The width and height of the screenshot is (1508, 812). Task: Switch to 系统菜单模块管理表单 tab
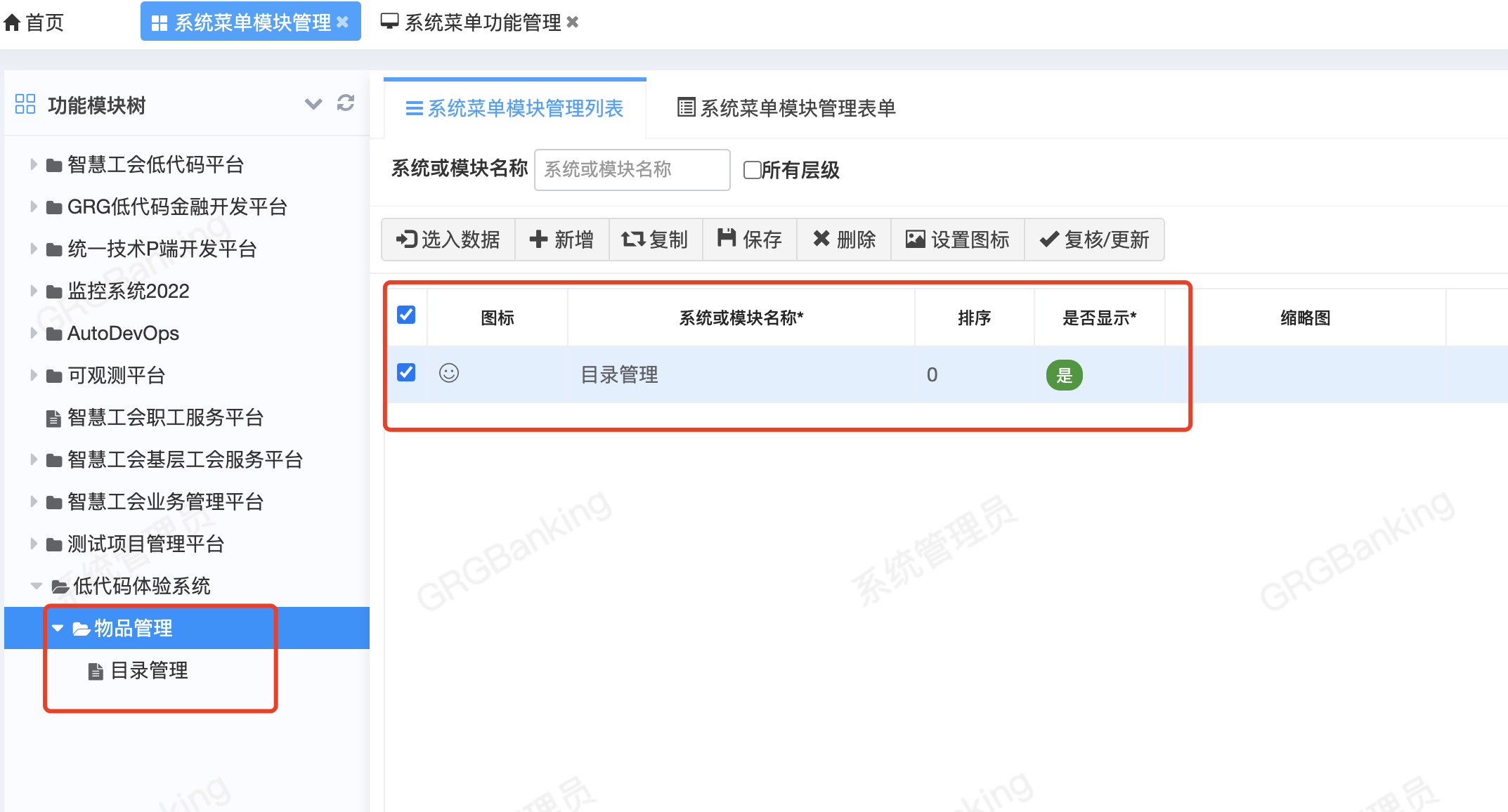786,108
